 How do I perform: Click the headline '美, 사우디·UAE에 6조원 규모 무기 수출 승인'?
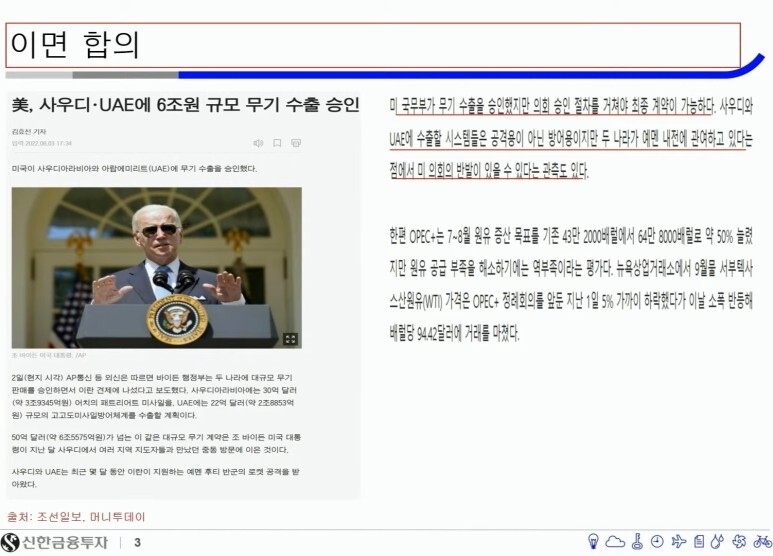(x=185, y=104)
